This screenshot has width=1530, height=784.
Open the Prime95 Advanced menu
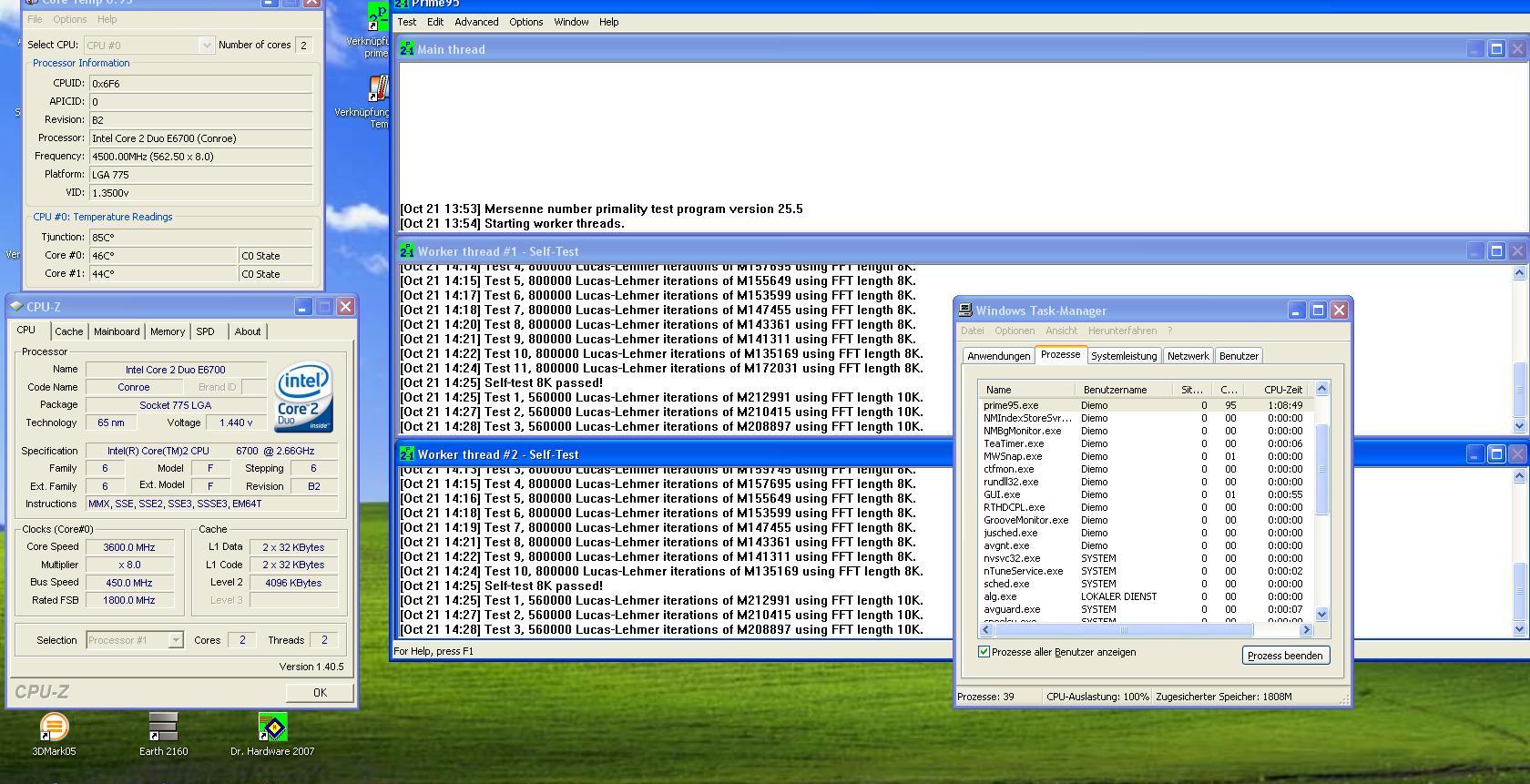476,22
